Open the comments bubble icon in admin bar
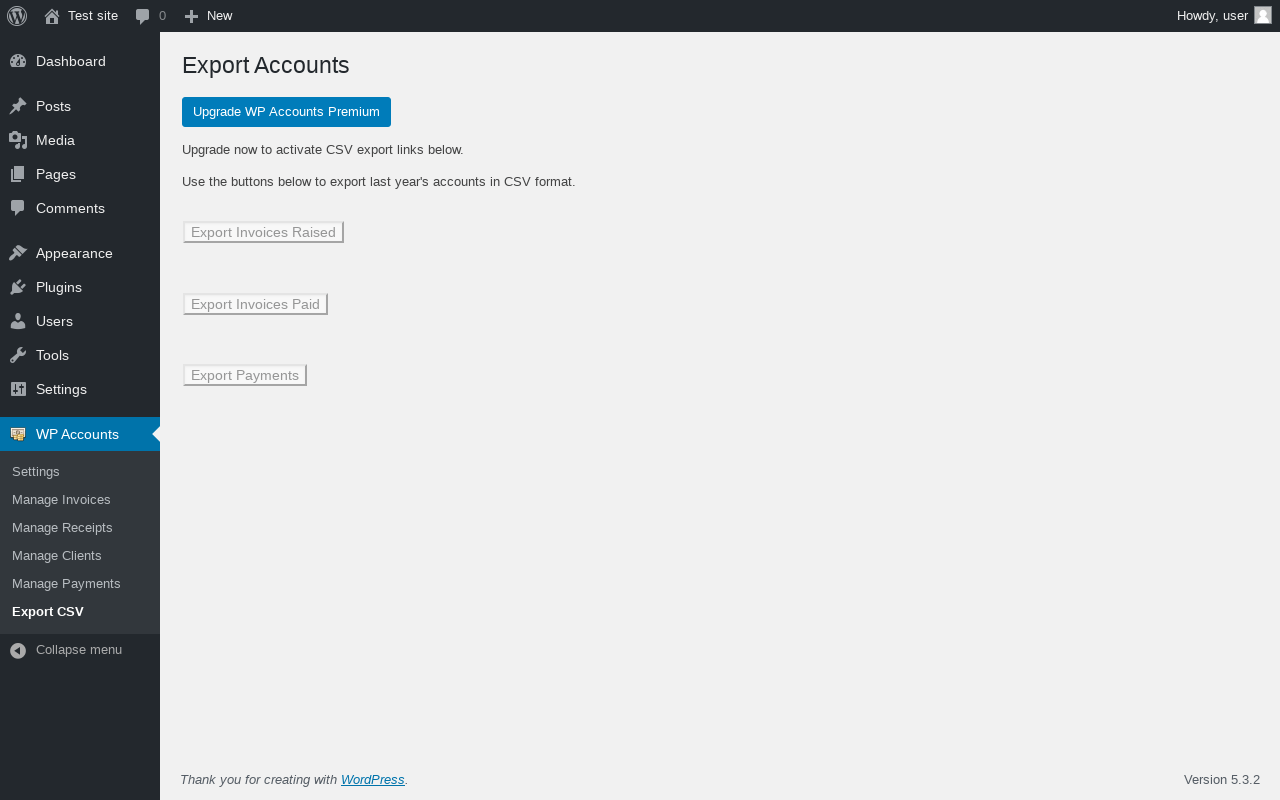Image resolution: width=1280 pixels, height=800 pixels. [142, 16]
